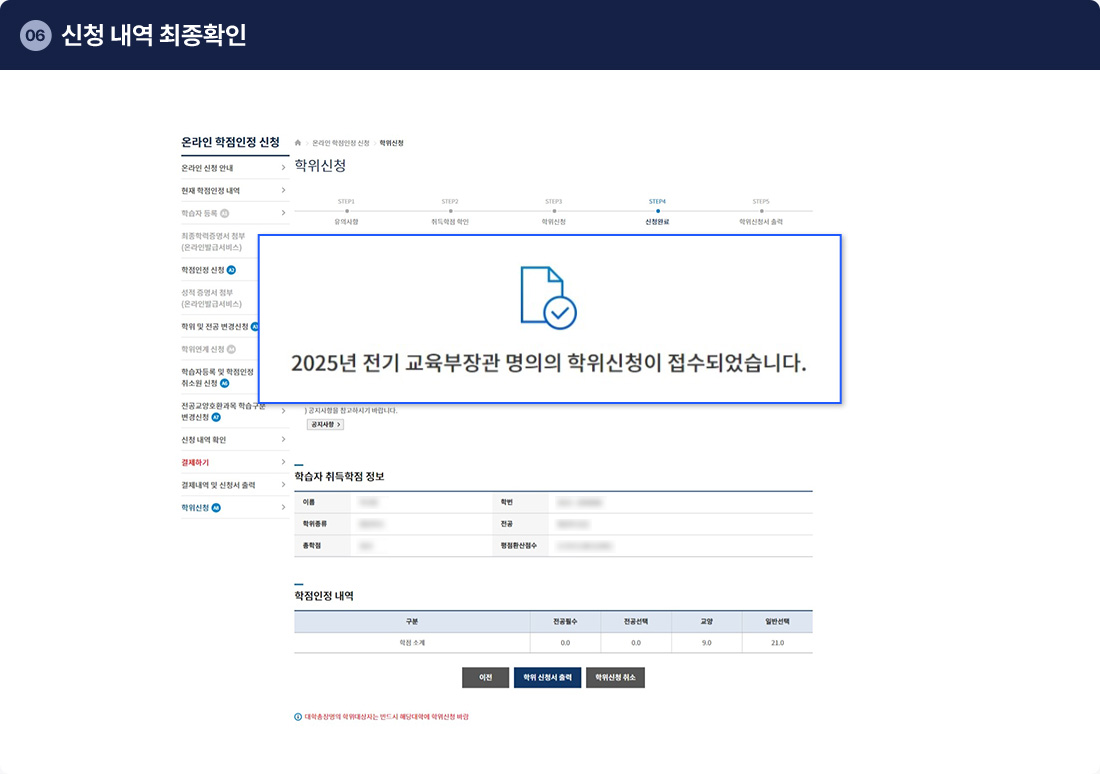
Task: Click the 학위신청 취소 button
Action: (x=615, y=677)
